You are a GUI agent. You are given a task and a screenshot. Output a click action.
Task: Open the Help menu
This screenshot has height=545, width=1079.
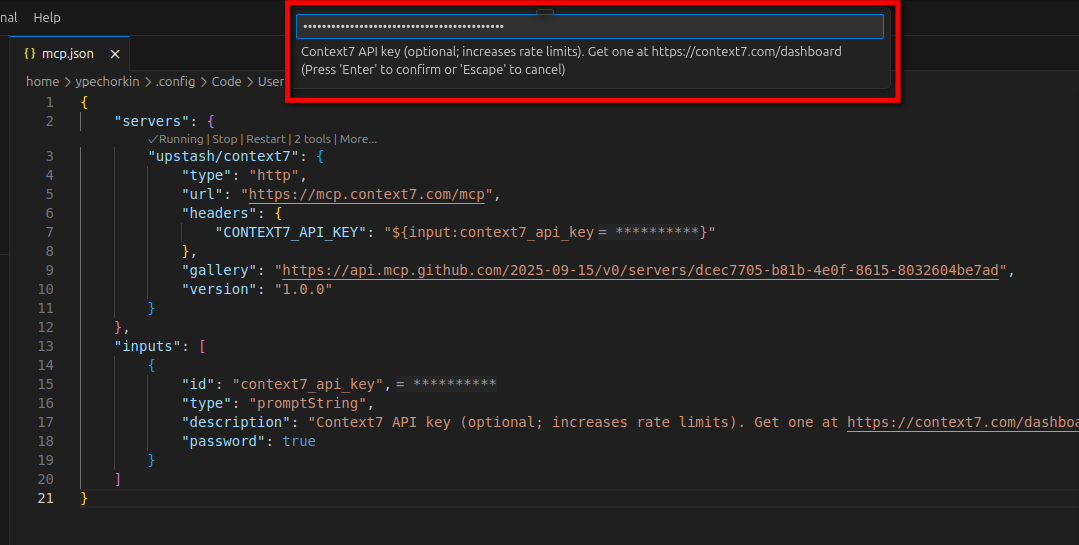(47, 17)
